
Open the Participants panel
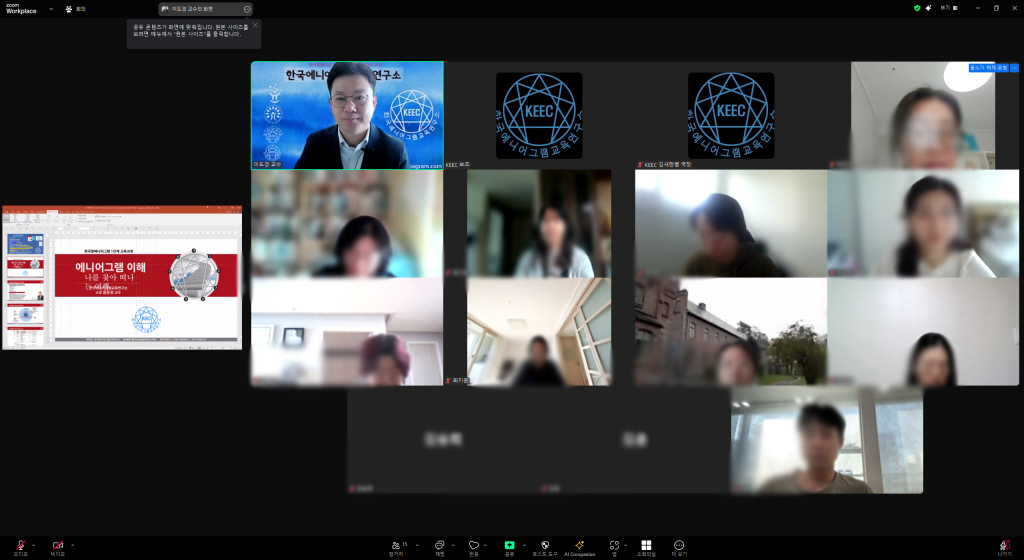click(396, 548)
